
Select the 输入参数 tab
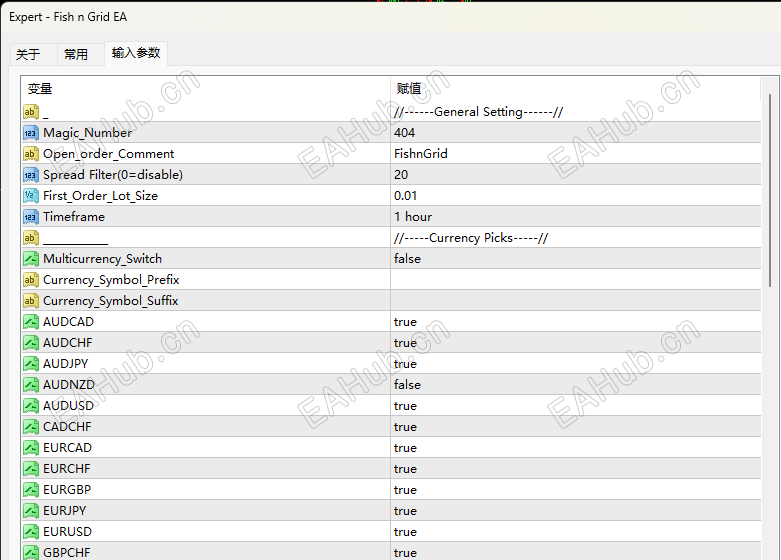136,53
